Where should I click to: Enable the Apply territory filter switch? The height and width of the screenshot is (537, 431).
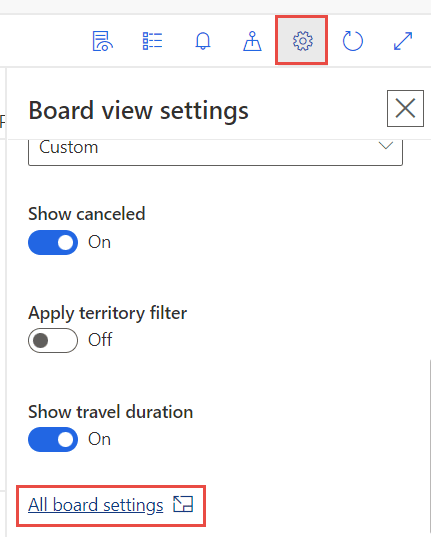[x=53, y=340]
